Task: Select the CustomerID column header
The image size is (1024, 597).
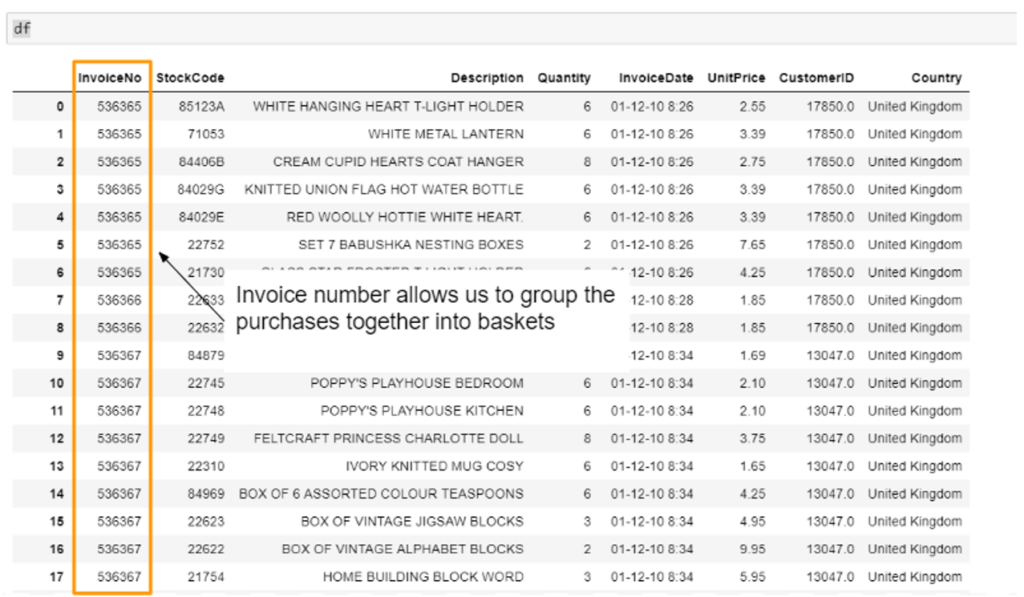Action: click(x=816, y=78)
